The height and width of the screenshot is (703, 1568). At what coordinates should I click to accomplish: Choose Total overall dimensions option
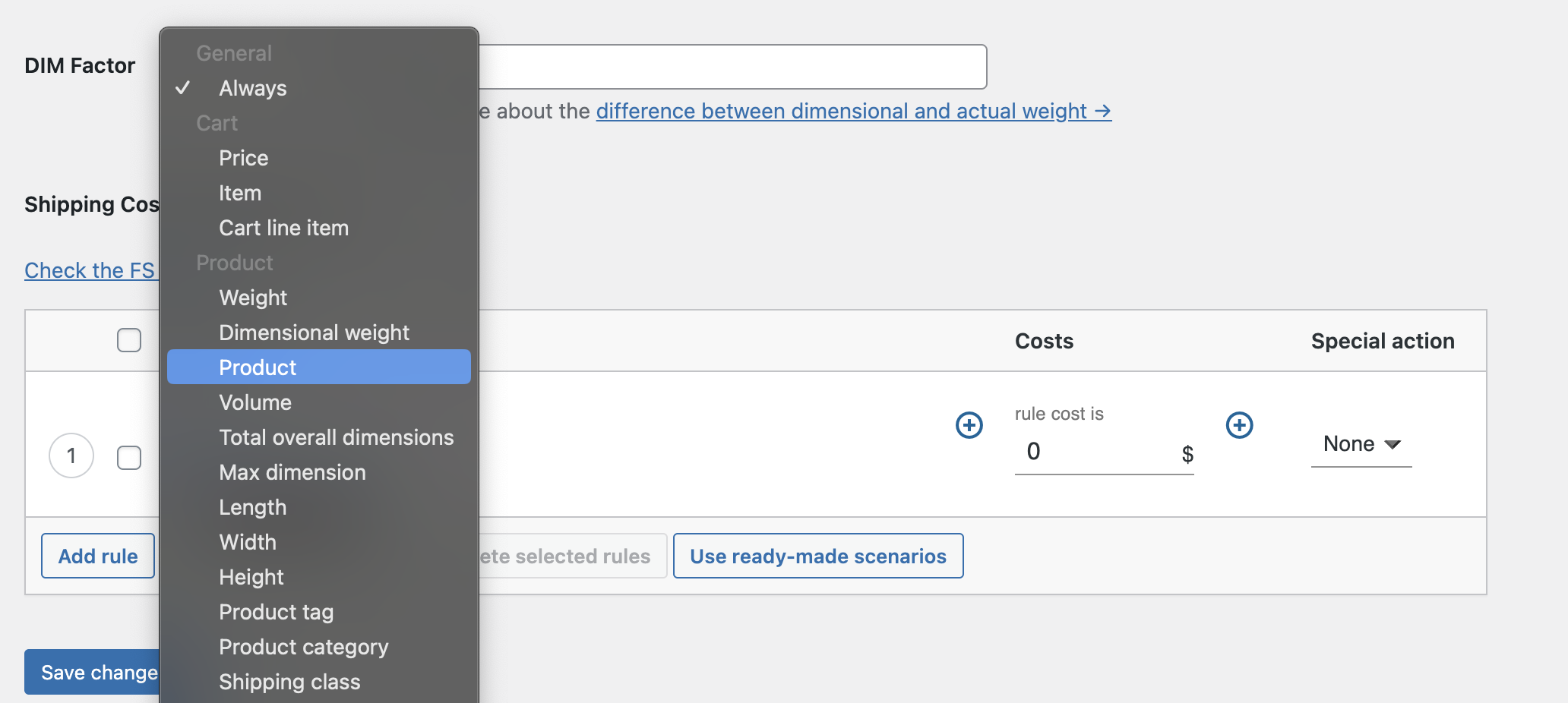pyautogui.click(x=336, y=437)
